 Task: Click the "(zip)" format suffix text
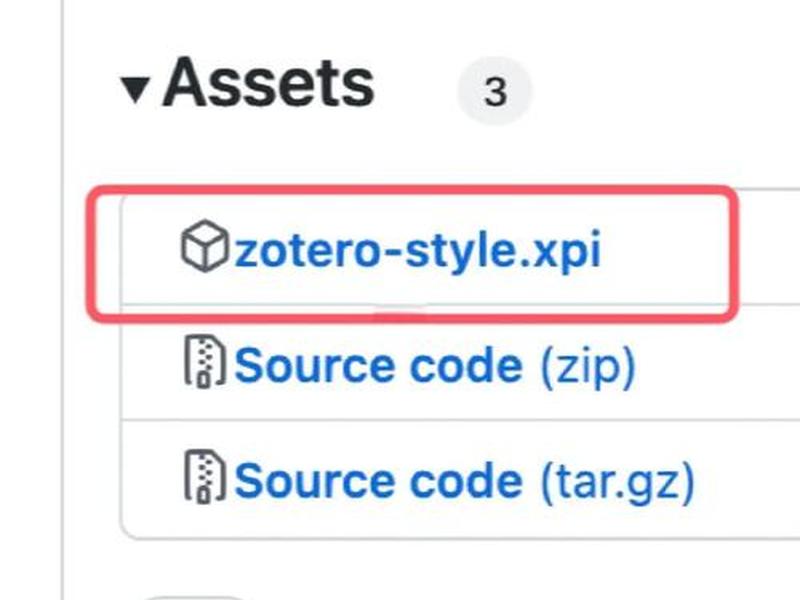588,367
